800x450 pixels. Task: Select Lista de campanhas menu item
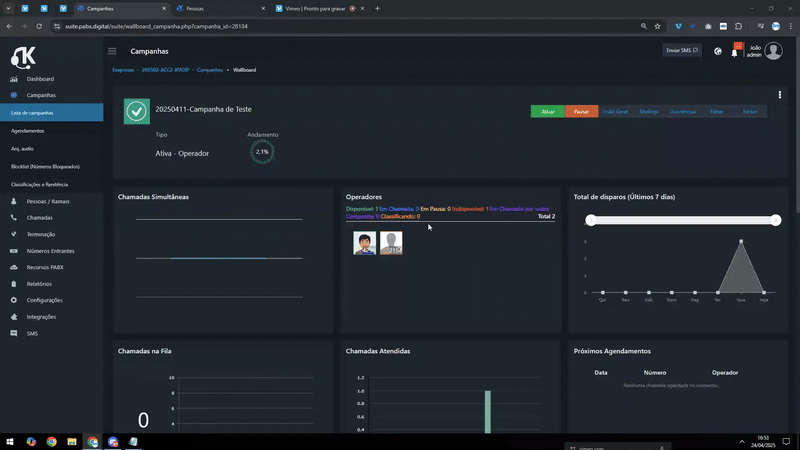(52, 113)
